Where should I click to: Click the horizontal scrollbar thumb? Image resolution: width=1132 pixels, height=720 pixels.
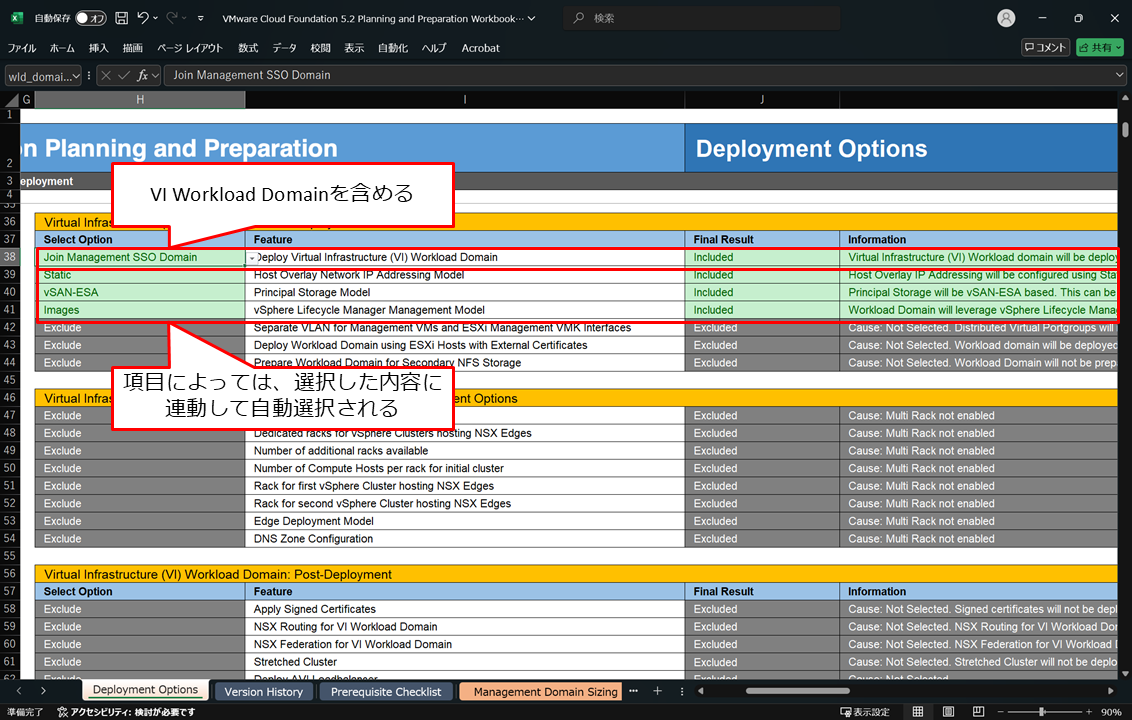pyautogui.click(x=797, y=691)
